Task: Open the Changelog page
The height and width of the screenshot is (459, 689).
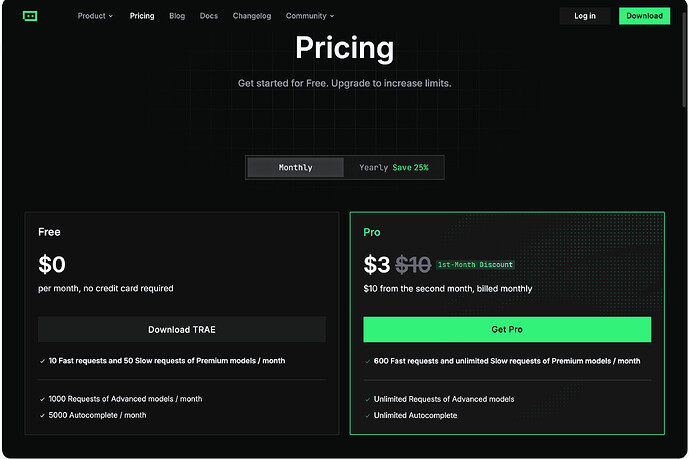Action: 252,16
